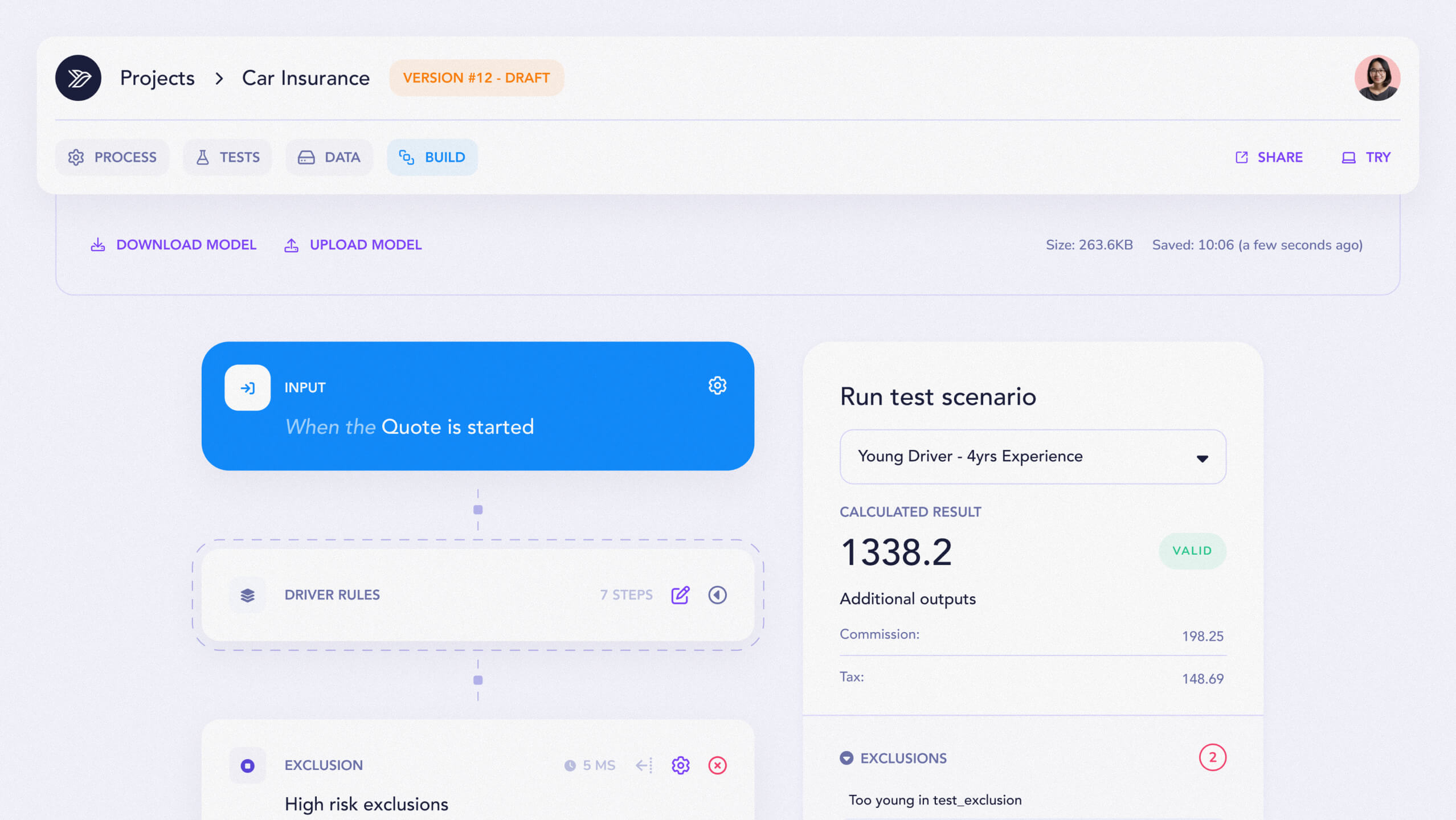Click the exclusions count badge
The width and height of the screenshot is (1456, 820).
[x=1212, y=757]
